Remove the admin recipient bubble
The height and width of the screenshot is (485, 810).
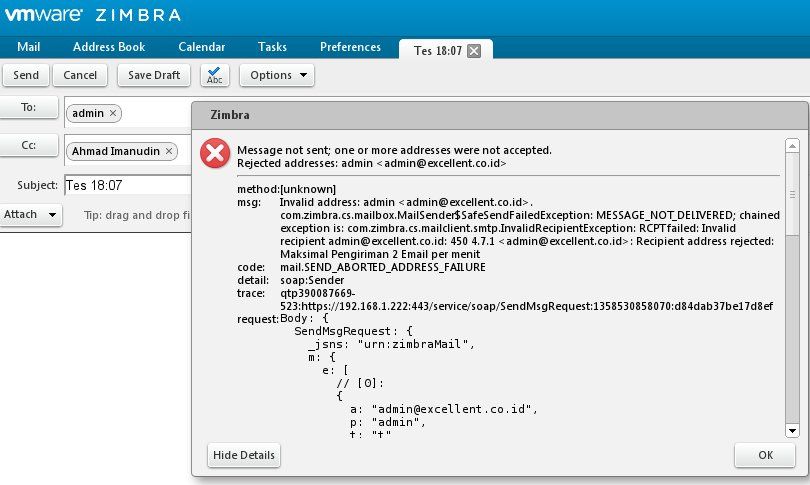[113, 113]
